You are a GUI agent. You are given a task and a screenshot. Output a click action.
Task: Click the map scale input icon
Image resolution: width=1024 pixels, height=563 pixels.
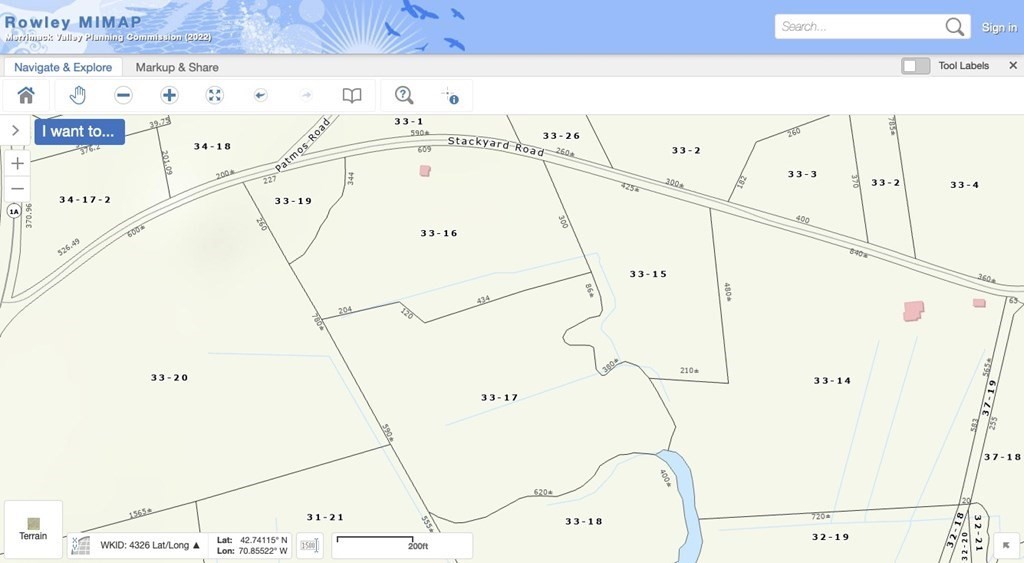coord(310,545)
